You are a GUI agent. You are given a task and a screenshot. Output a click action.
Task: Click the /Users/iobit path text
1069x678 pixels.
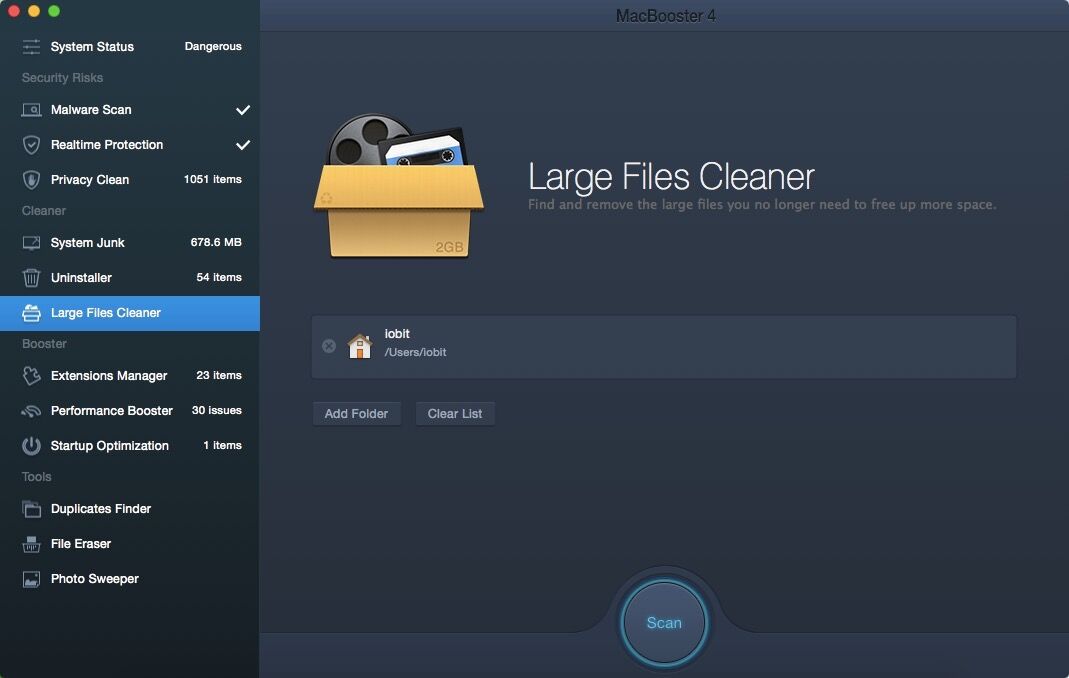point(415,353)
